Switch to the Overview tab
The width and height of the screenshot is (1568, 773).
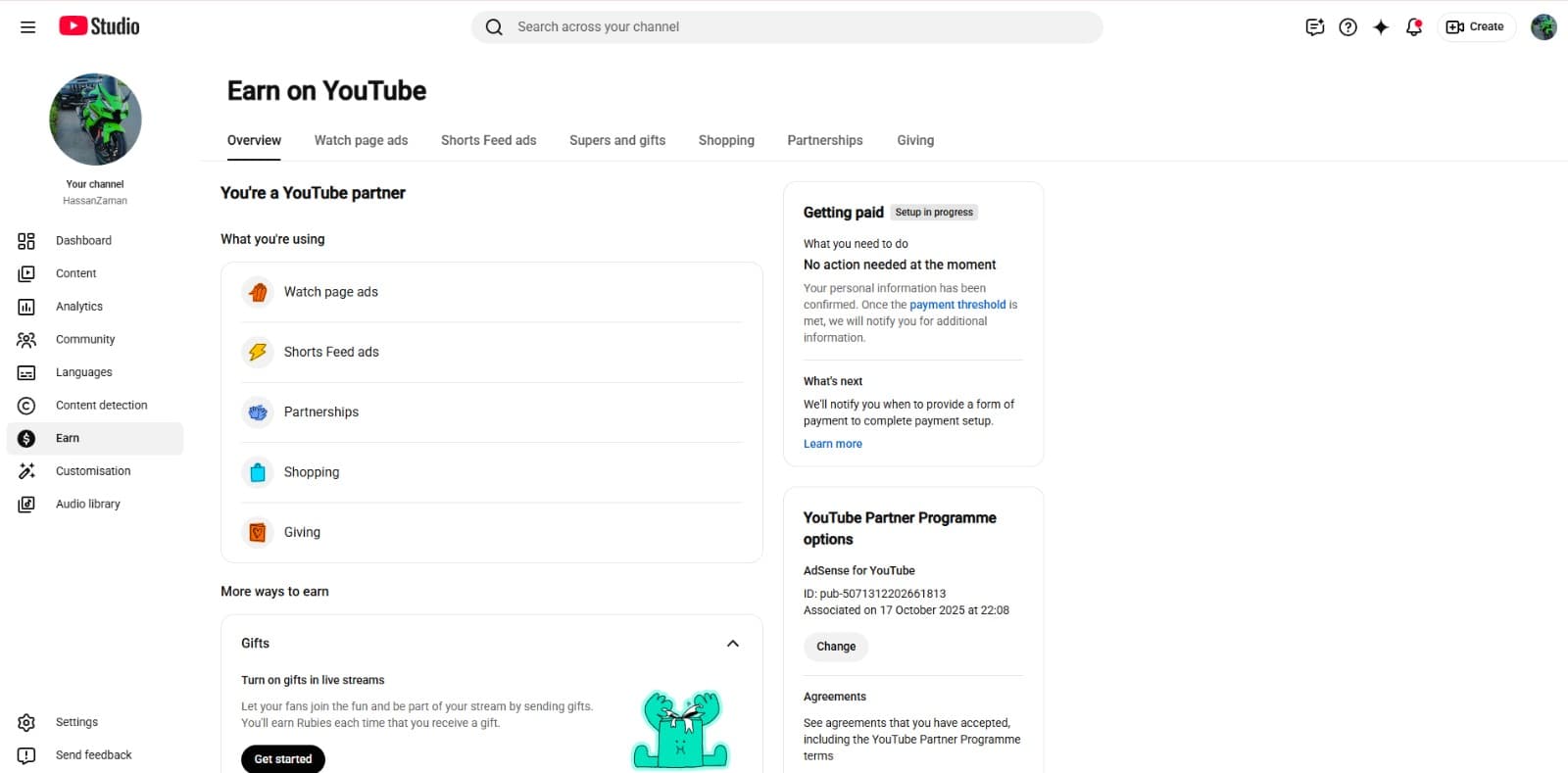(254, 140)
